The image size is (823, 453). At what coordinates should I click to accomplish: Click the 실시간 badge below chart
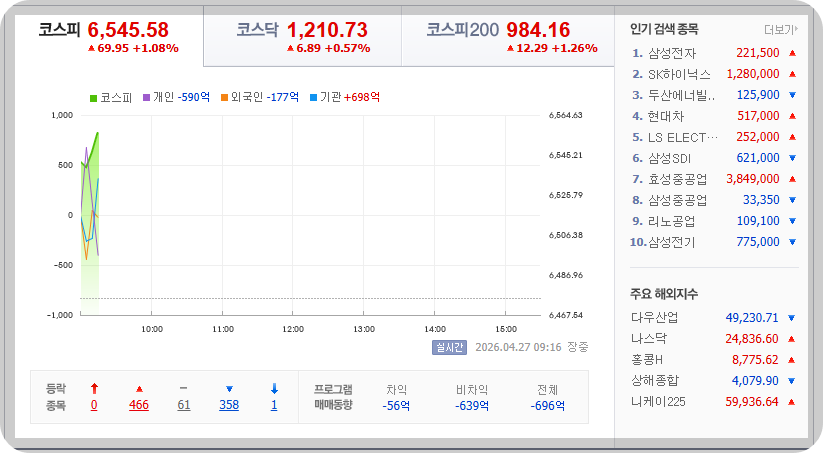(x=449, y=347)
